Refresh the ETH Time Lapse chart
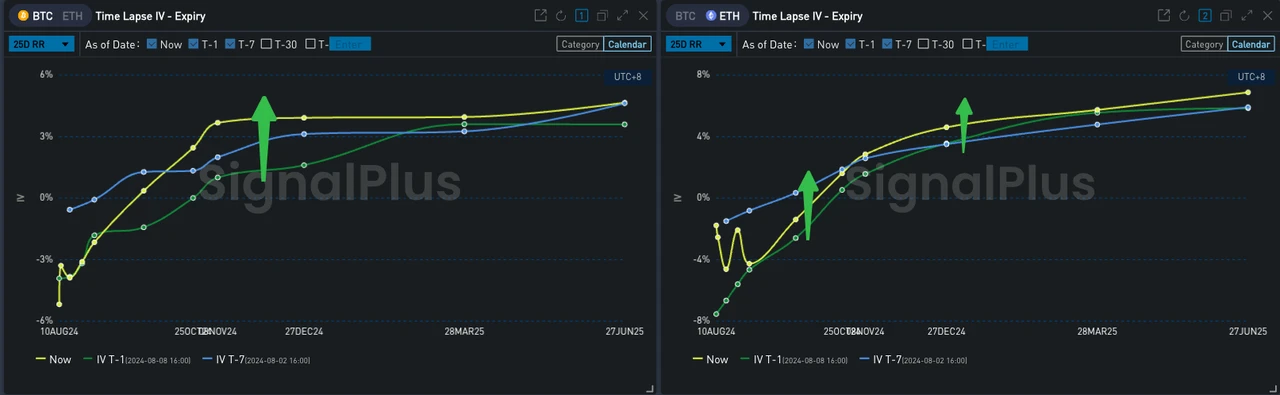The height and width of the screenshot is (395, 1280). pos(1184,16)
